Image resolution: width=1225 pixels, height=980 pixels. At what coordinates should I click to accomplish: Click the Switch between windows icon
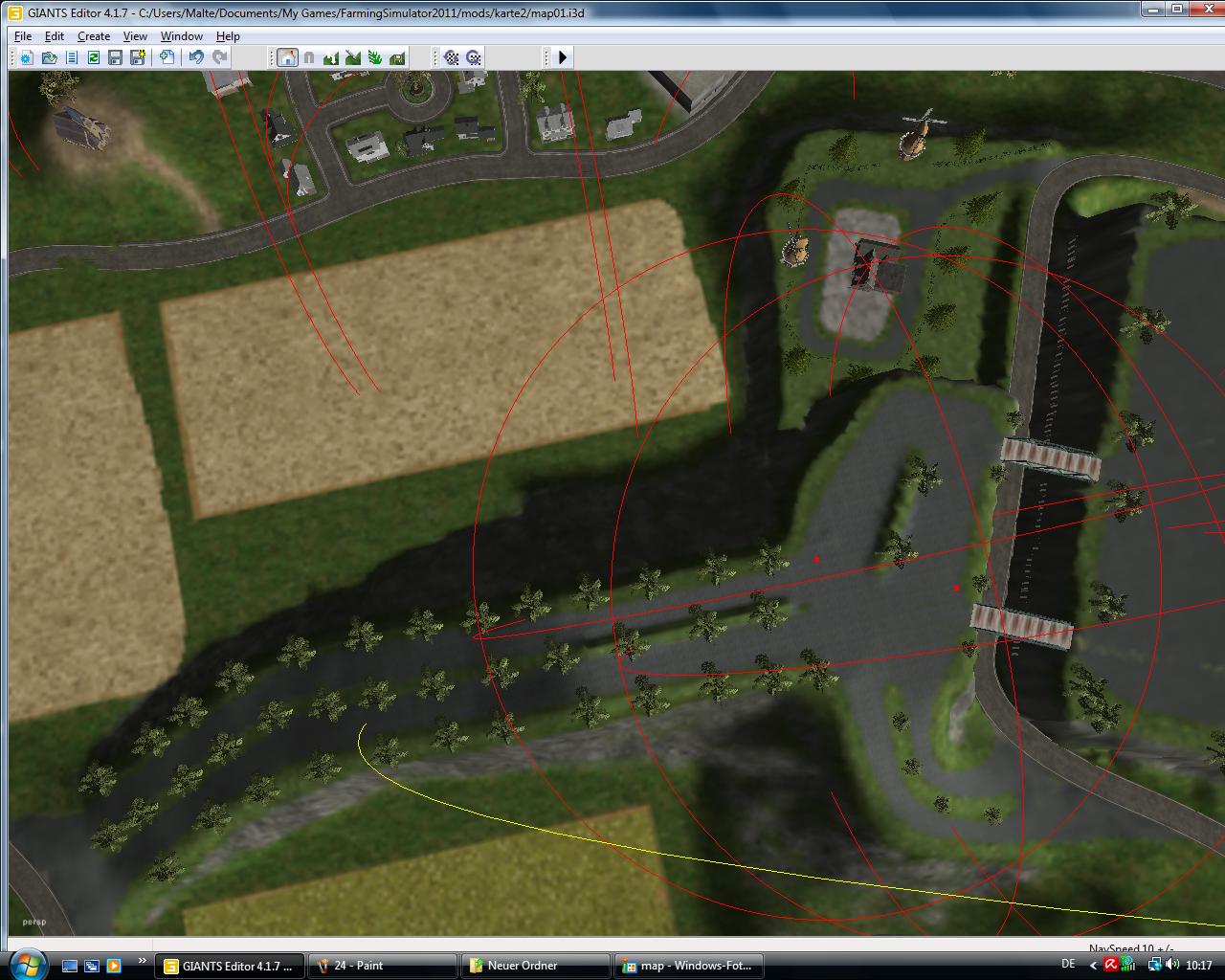[x=92, y=966]
